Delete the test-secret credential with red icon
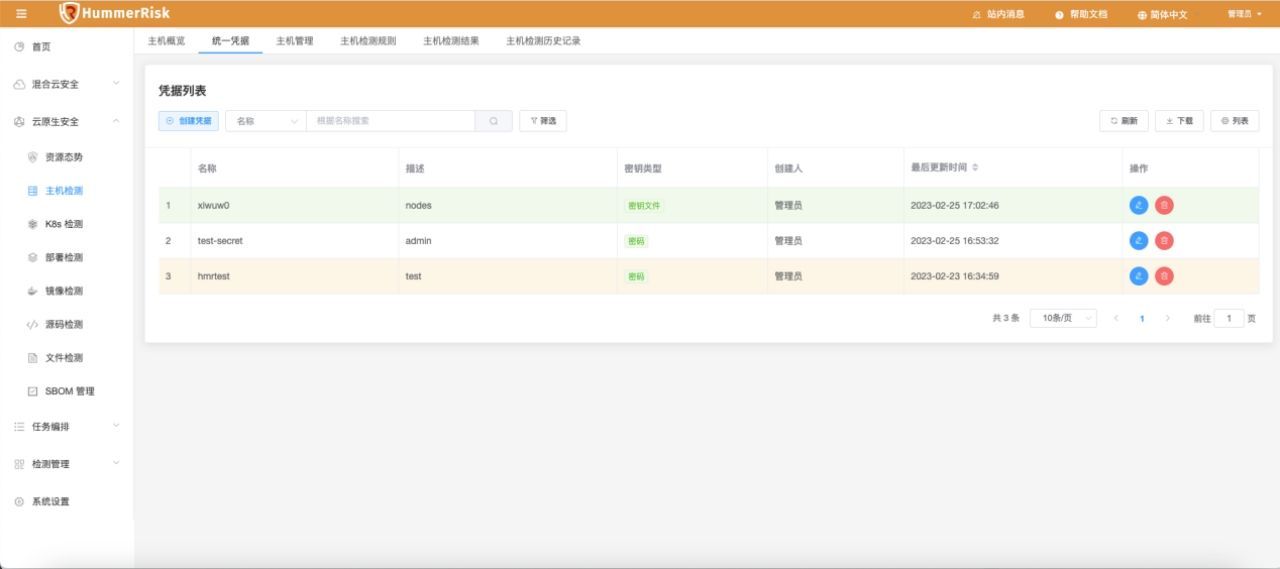1280x569 pixels. click(x=1164, y=241)
